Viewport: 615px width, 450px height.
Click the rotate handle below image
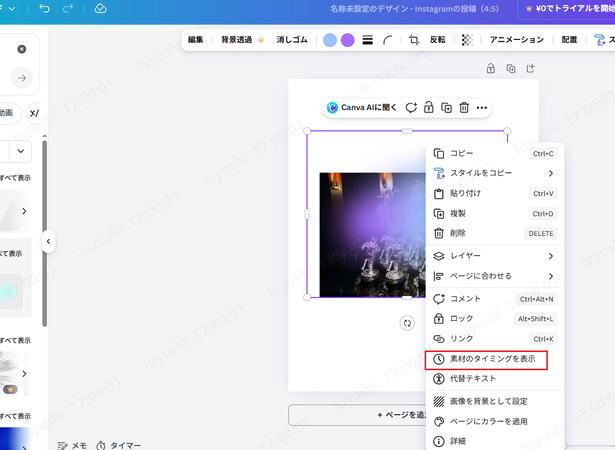pos(407,323)
